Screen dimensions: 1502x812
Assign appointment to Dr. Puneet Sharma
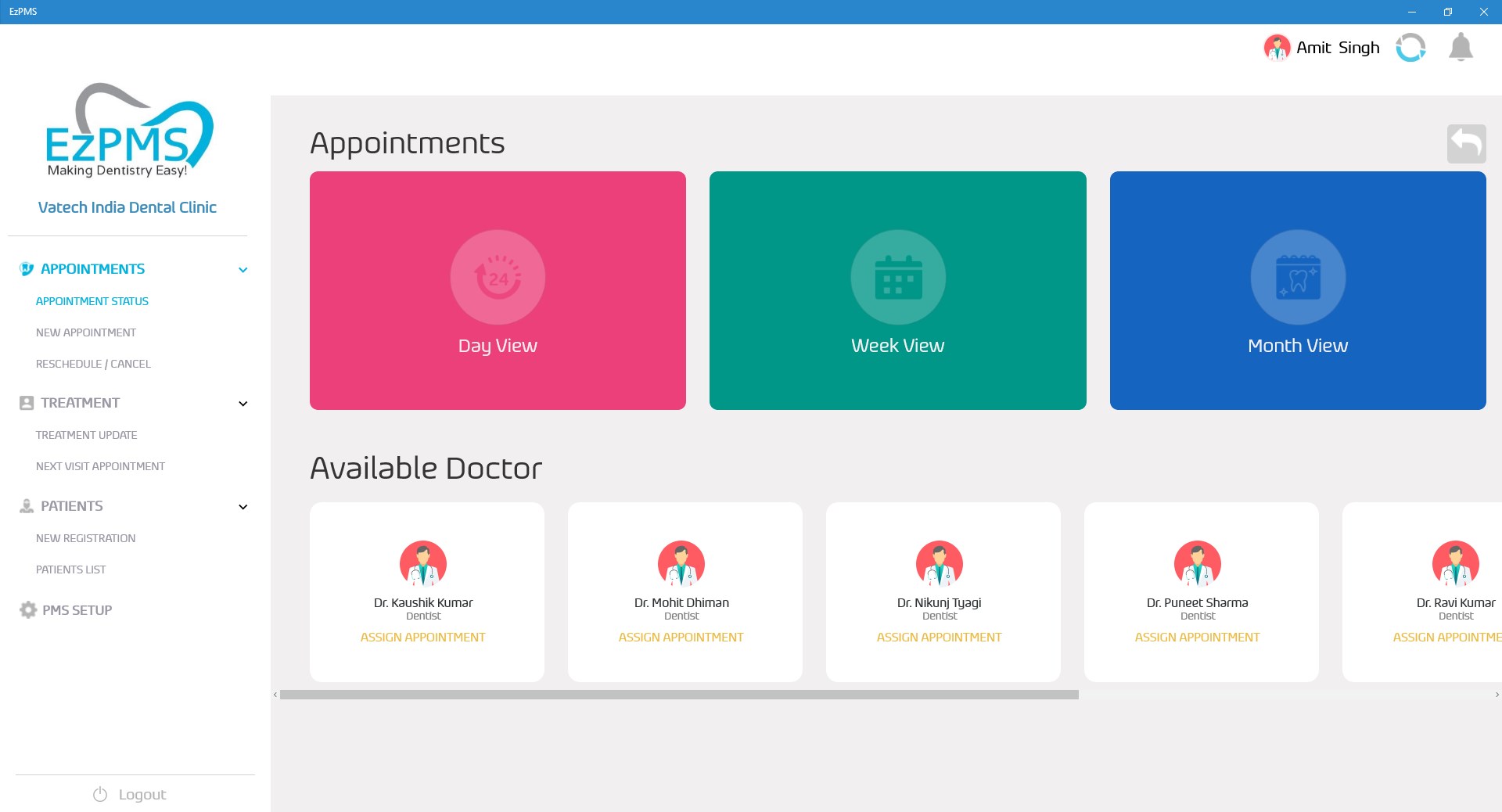click(1197, 638)
